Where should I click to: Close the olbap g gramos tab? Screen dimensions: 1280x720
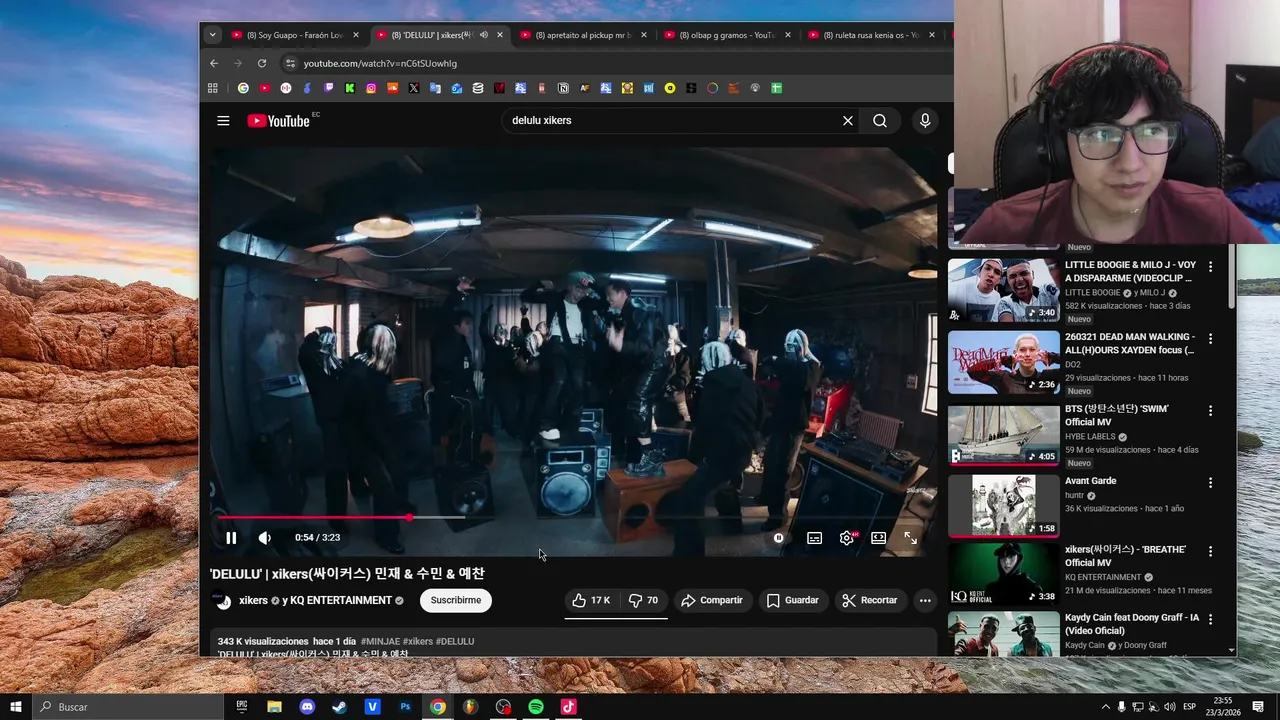coord(788,35)
